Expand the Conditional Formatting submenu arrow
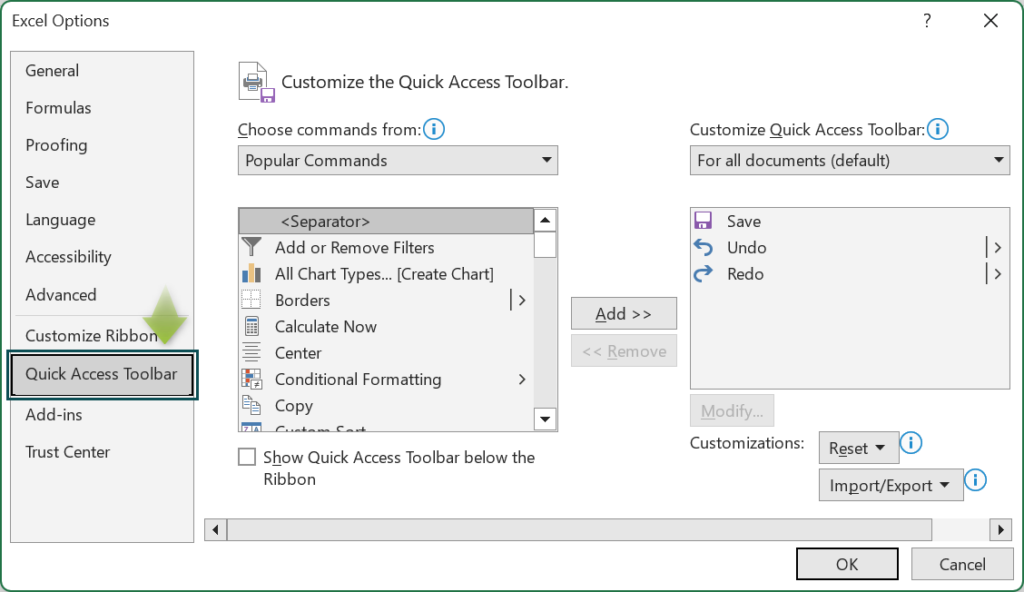The image size is (1024, 592). pyautogui.click(x=521, y=379)
